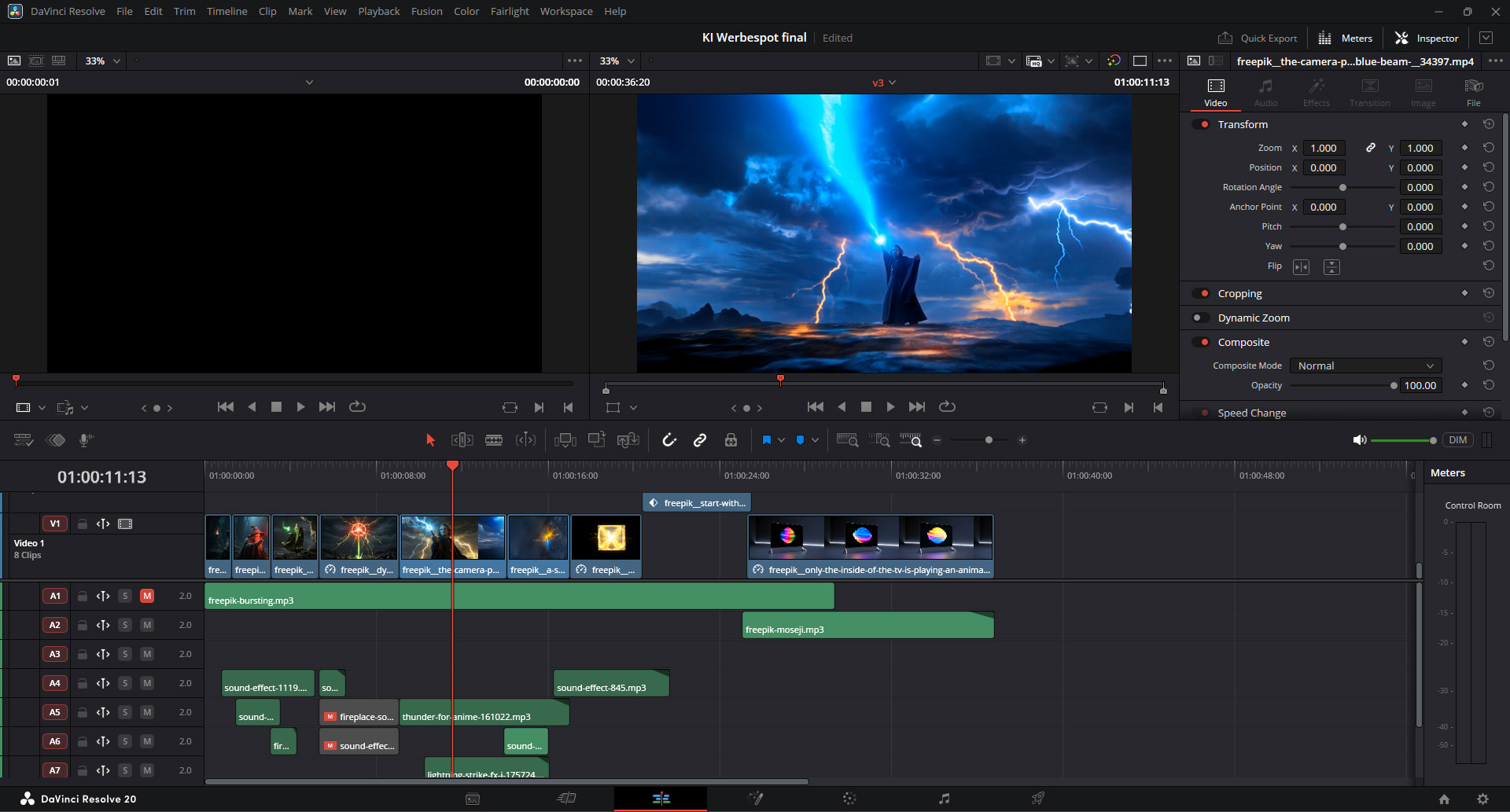
Task: Open timeline viewer zoom 33% dropdown
Action: tap(617, 61)
